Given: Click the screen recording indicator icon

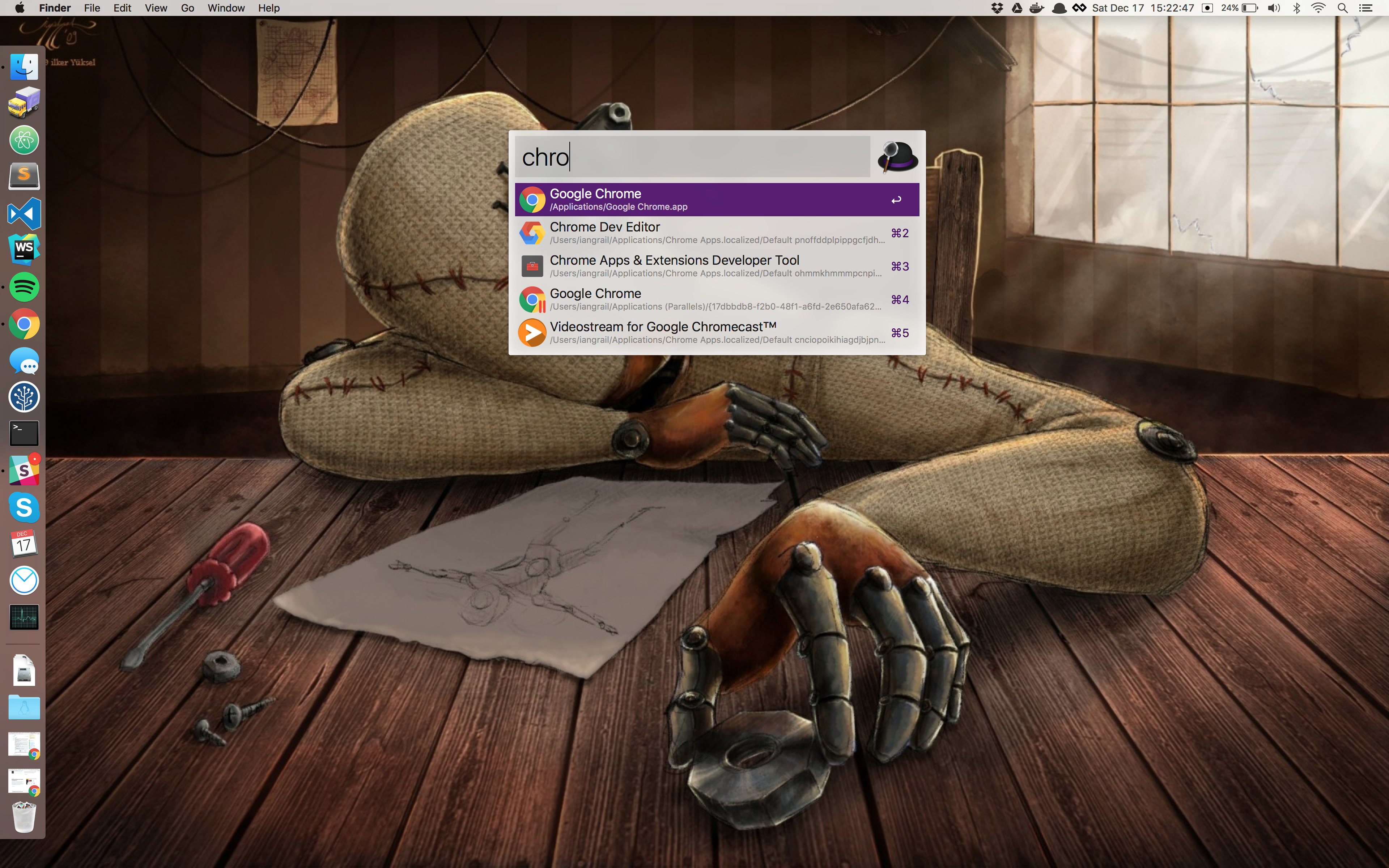Looking at the screenshot, I should point(1207,8).
